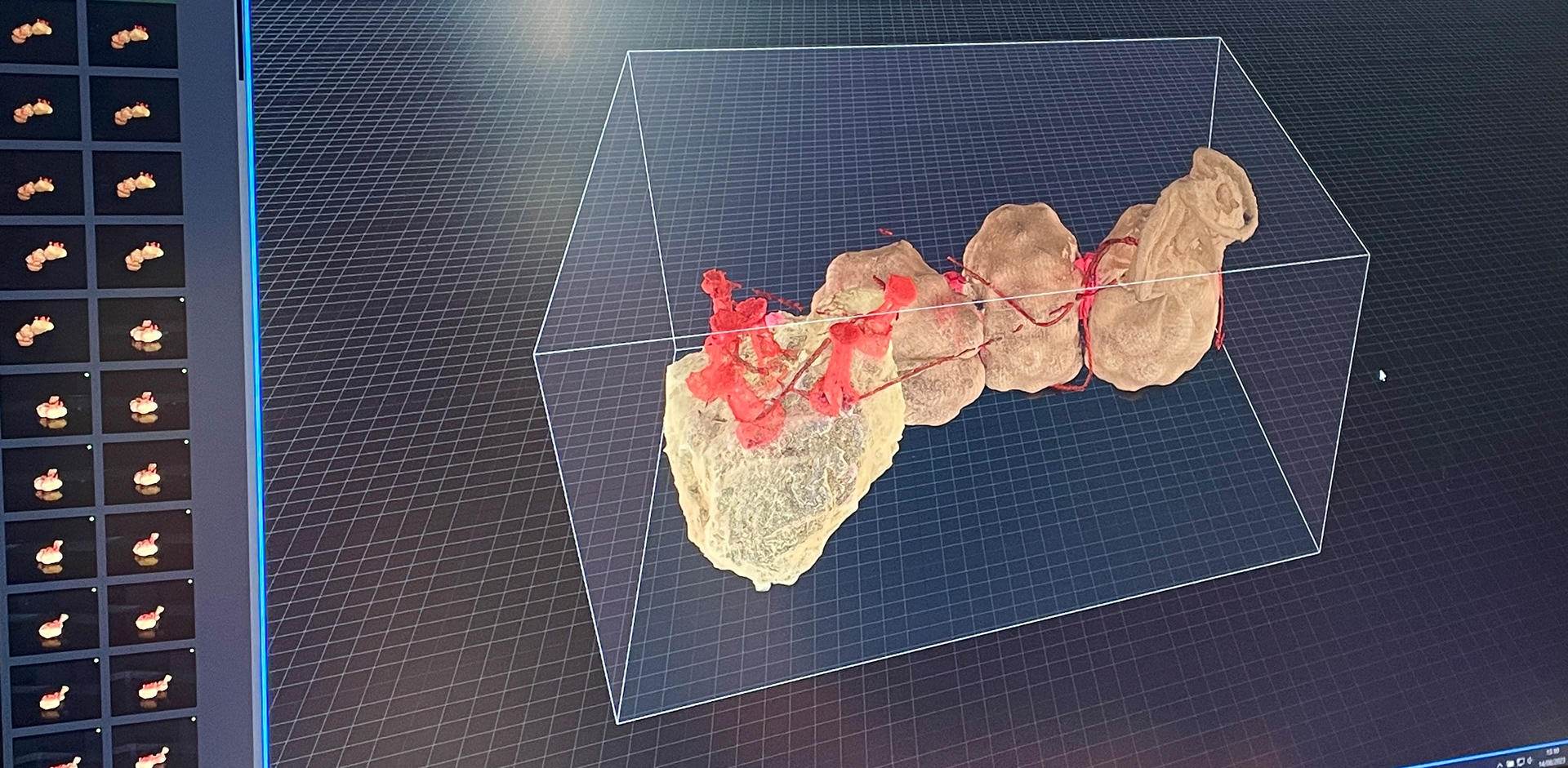Image resolution: width=1568 pixels, height=768 pixels.
Task: Select the seventh-row right model thumbnail
Action: pyautogui.click(x=148, y=473)
